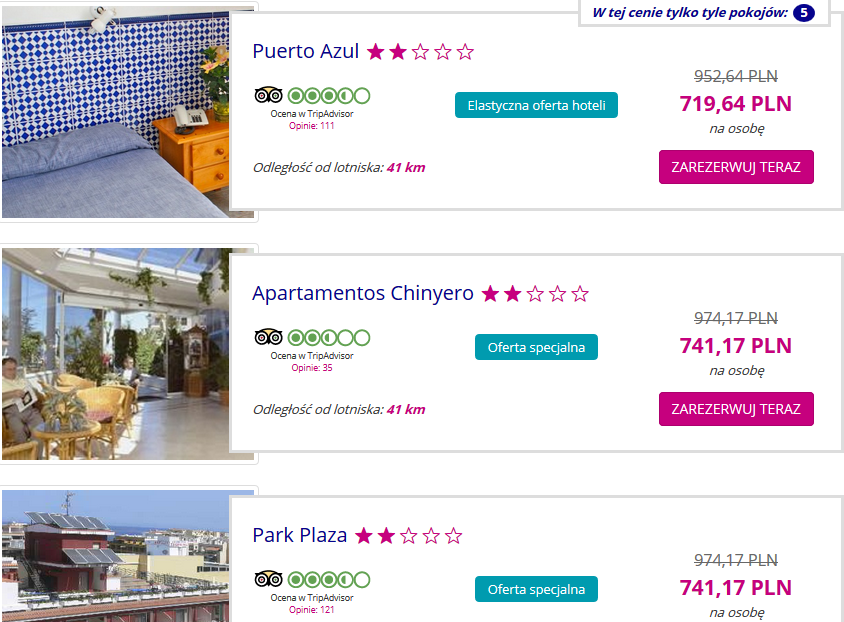Open the Puerto Azul hotel title link
The image size is (844, 622).
tap(305, 51)
